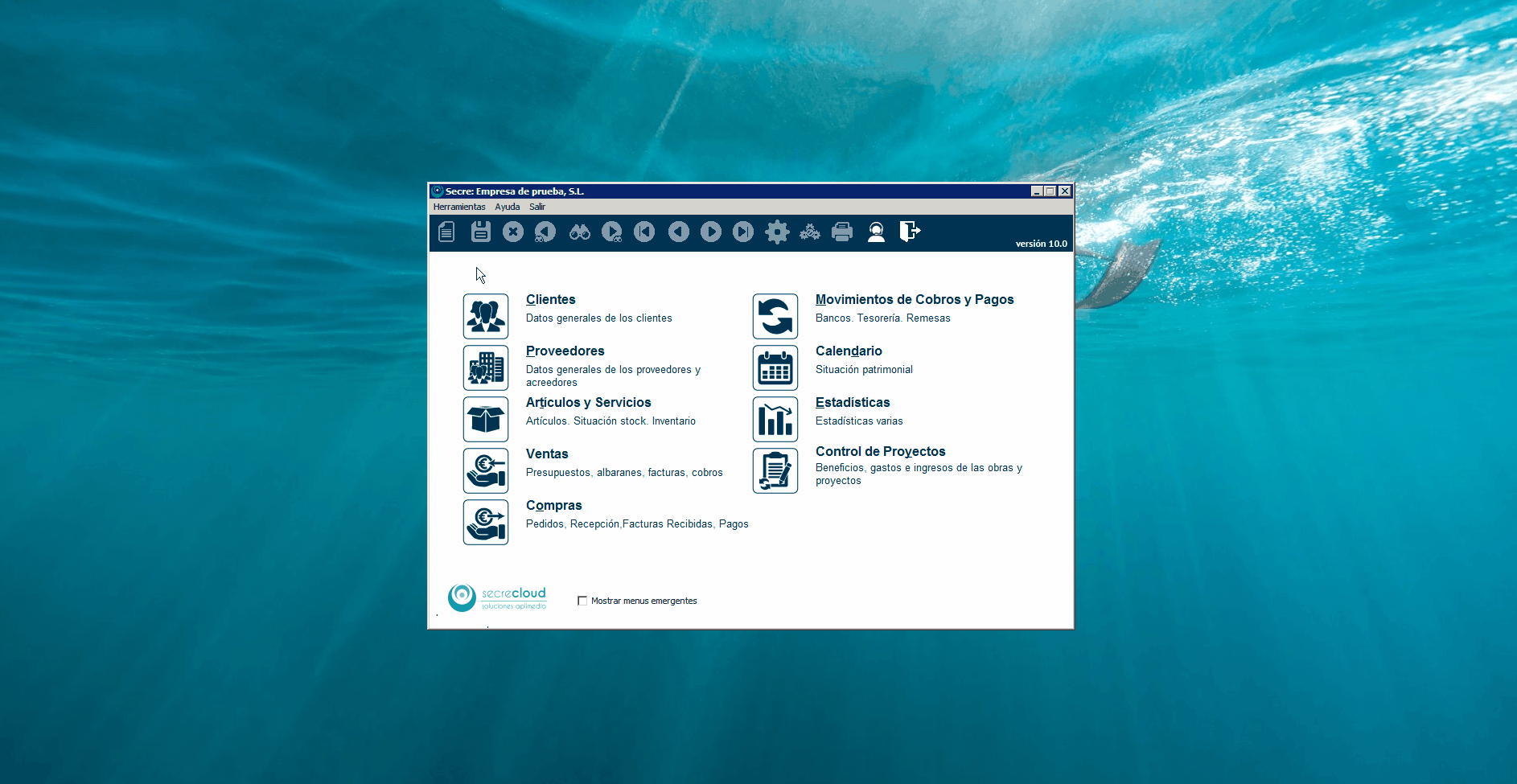This screenshot has height=784, width=1517.
Task: Click the support agent headset icon
Action: [x=876, y=232]
